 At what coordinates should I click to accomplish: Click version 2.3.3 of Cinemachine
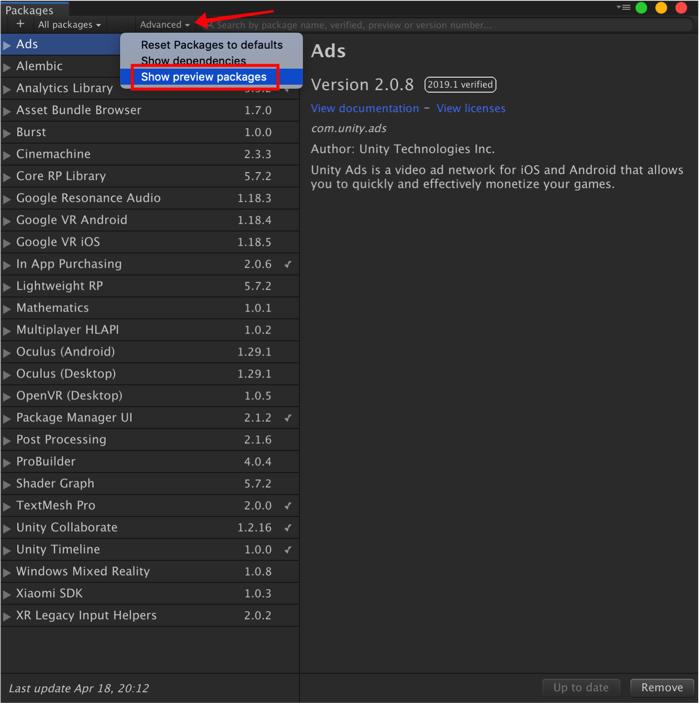[258, 154]
